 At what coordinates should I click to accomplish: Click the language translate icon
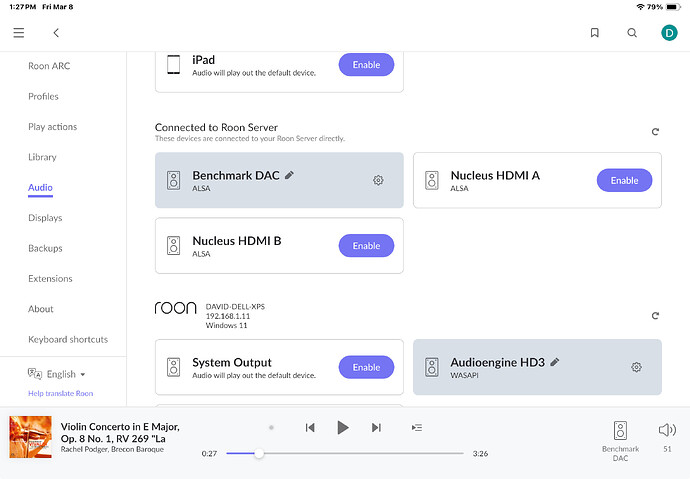(35, 374)
